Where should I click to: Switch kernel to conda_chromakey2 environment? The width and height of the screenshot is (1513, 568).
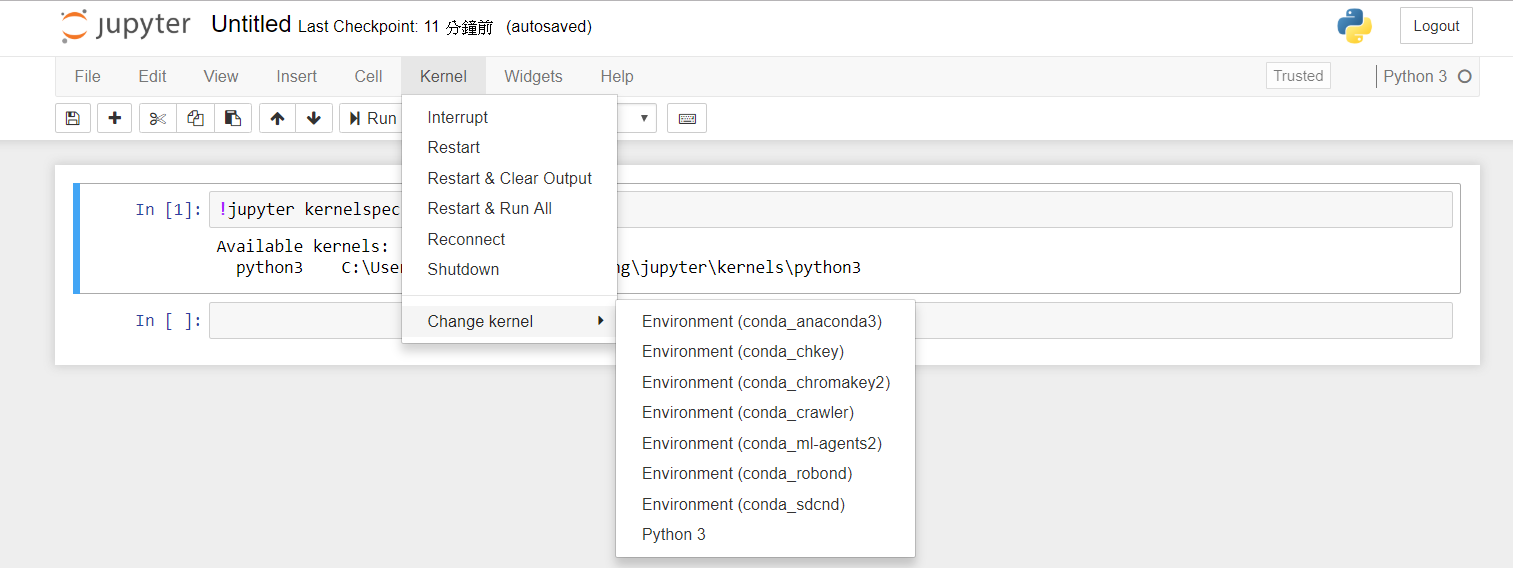click(x=765, y=382)
